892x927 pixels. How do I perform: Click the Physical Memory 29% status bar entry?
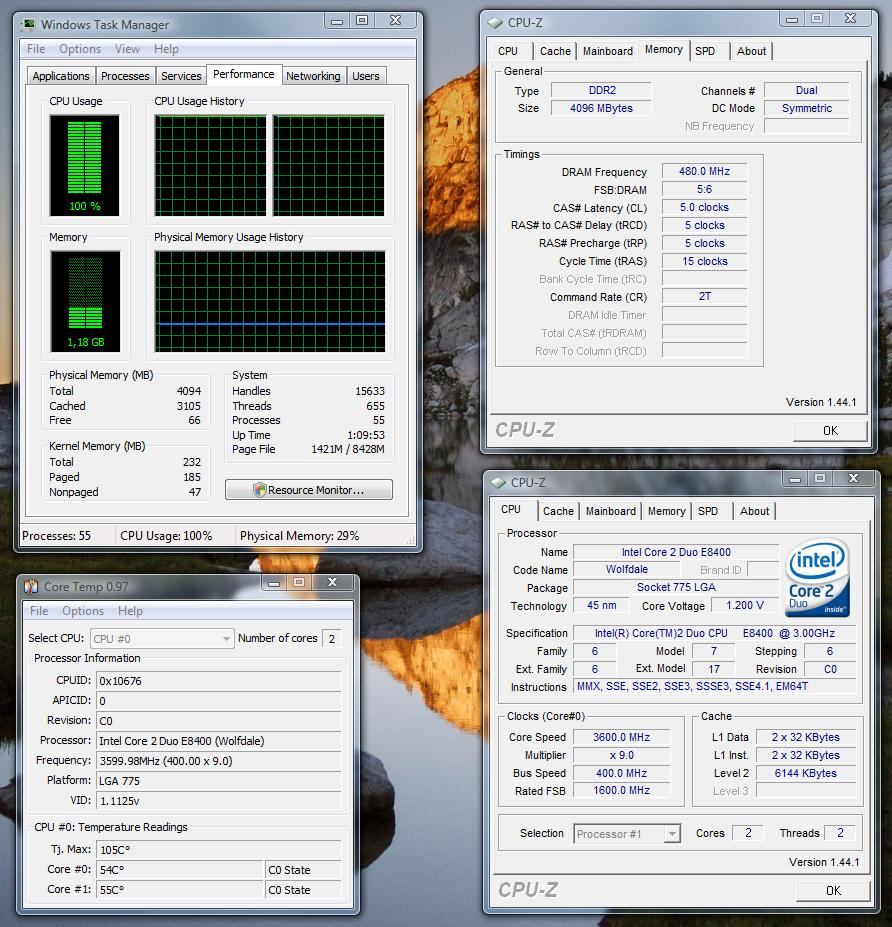click(x=299, y=536)
